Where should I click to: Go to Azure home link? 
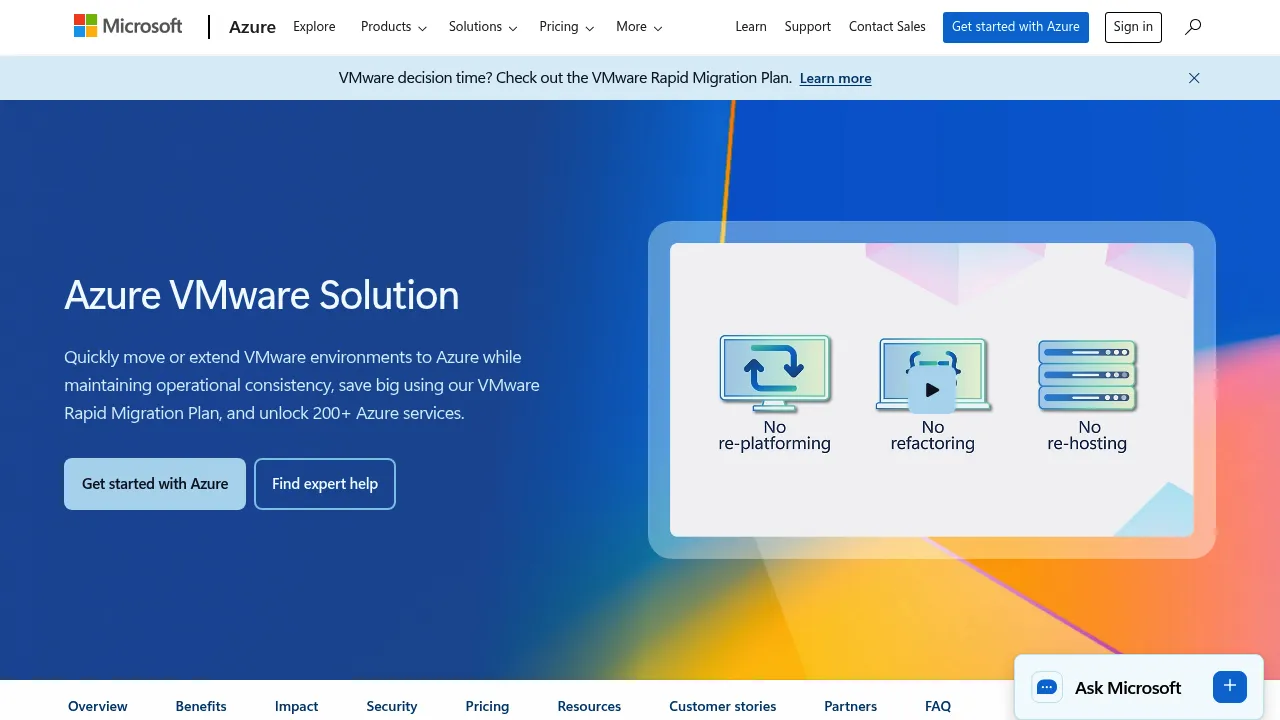tap(252, 27)
